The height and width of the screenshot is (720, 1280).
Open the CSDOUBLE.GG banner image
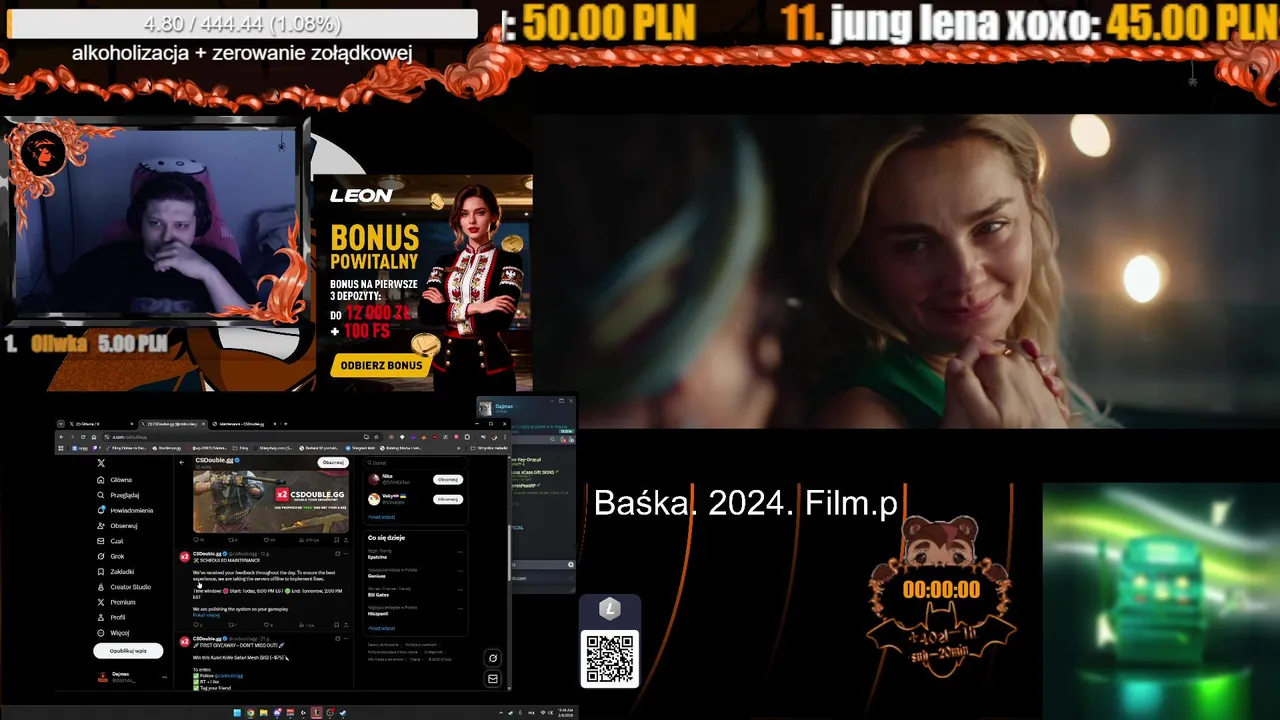coord(271,501)
